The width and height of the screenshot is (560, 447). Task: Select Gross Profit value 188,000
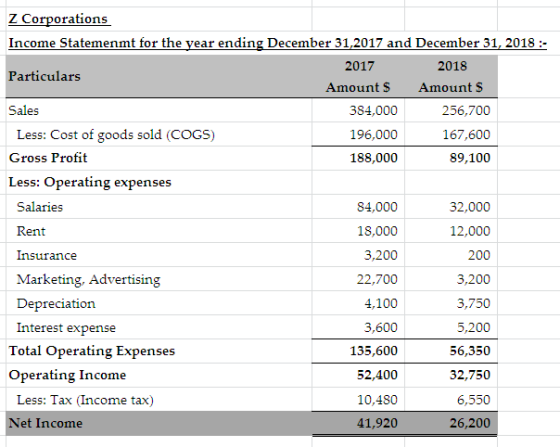click(x=373, y=158)
